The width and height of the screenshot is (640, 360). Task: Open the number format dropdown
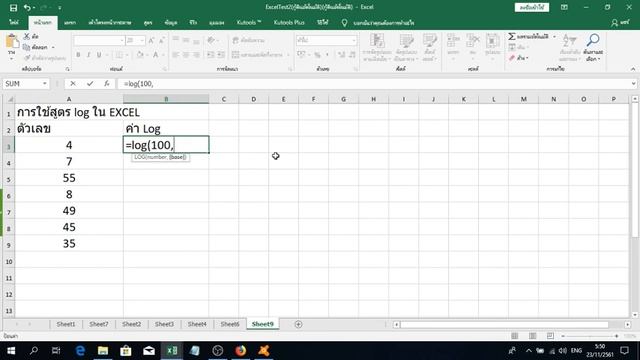pyautogui.click(x=353, y=40)
